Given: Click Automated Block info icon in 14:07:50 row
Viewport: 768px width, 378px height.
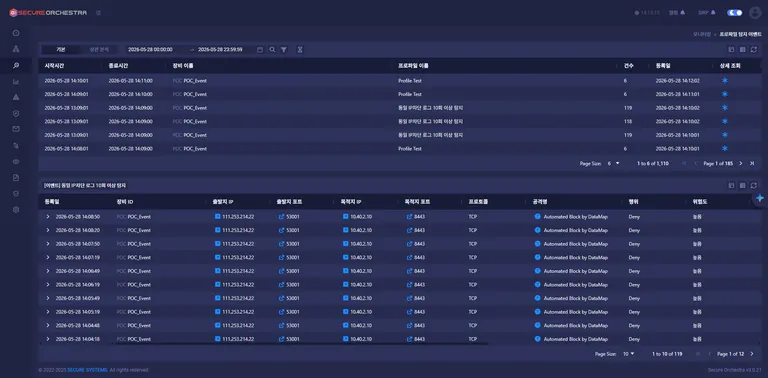Looking at the screenshot, I should tap(537, 244).
